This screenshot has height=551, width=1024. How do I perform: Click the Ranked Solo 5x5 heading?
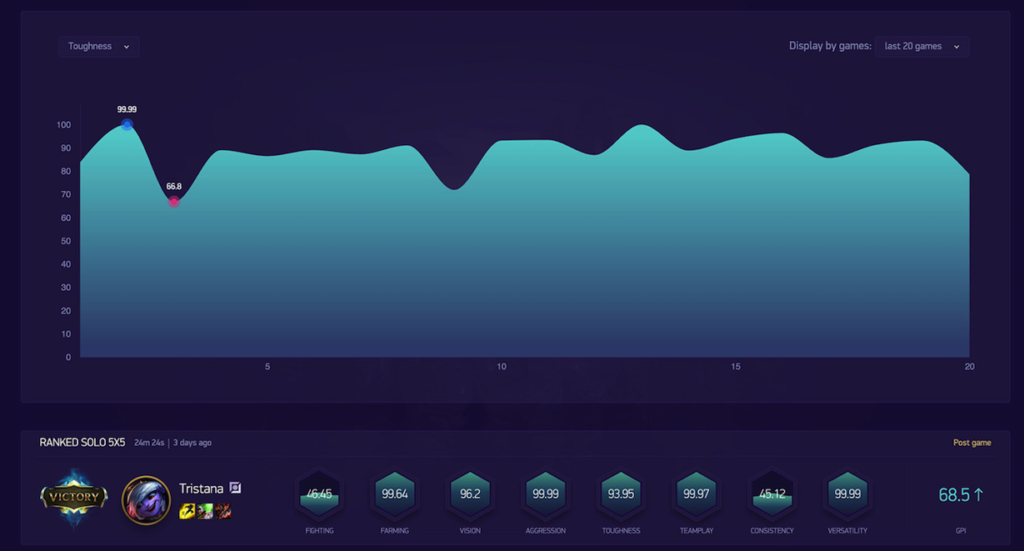point(82,442)
